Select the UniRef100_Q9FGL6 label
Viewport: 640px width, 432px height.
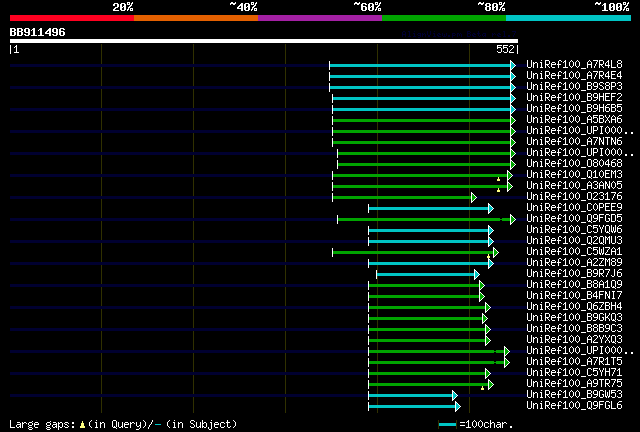point(574,406)
